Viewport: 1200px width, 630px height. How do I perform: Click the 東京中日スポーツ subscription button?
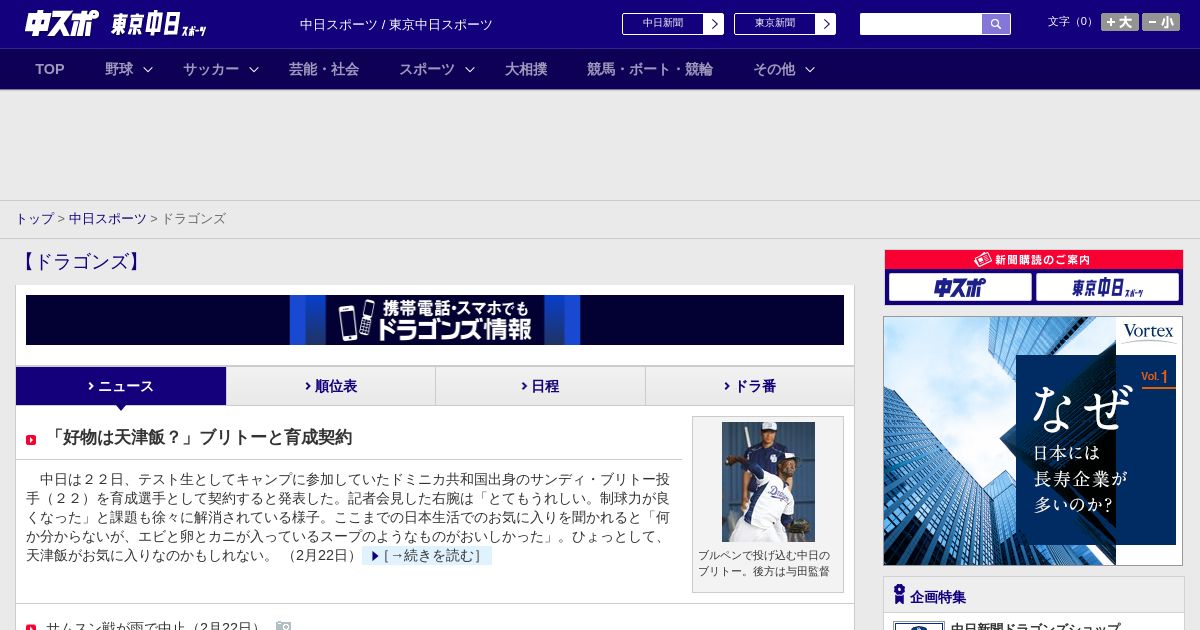[x=1107, y=288]
